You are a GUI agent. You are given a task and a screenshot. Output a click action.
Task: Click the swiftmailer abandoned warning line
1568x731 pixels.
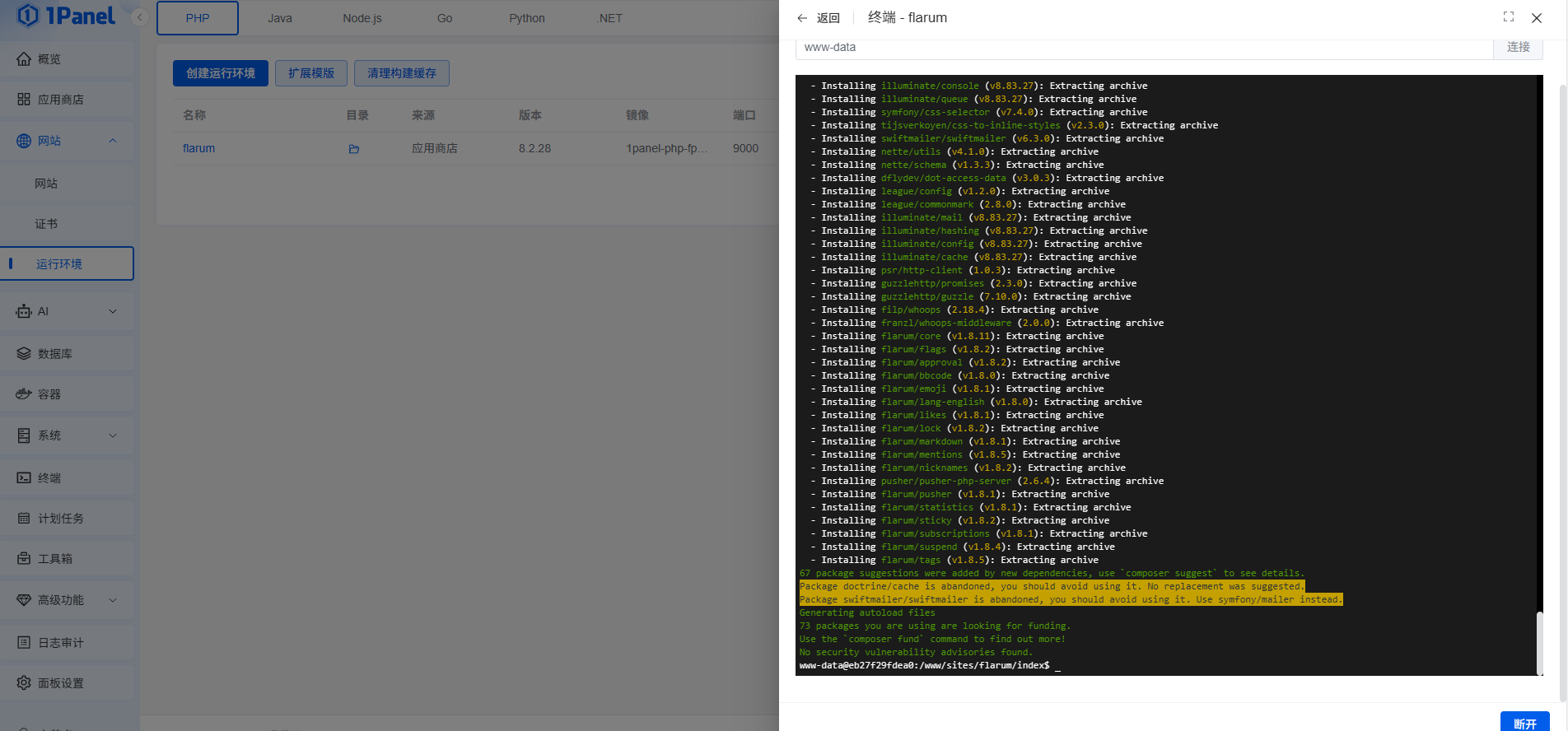point(1071,599)
